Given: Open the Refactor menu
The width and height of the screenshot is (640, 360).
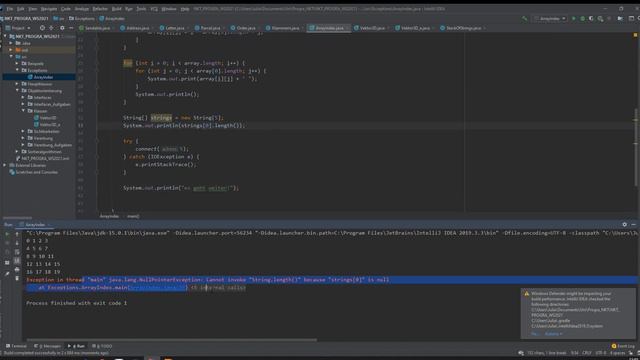Looking at the screenshot, I should 100,9.
